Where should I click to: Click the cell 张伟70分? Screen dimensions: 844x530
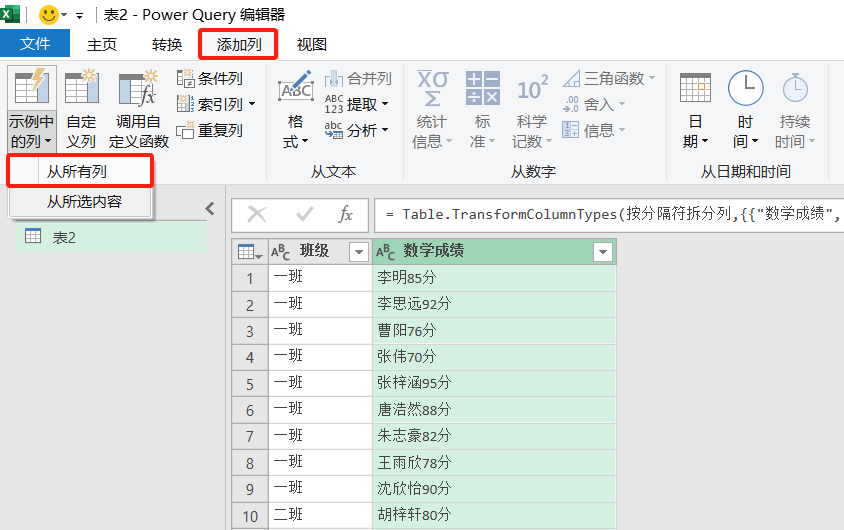[x=494, y=357]
